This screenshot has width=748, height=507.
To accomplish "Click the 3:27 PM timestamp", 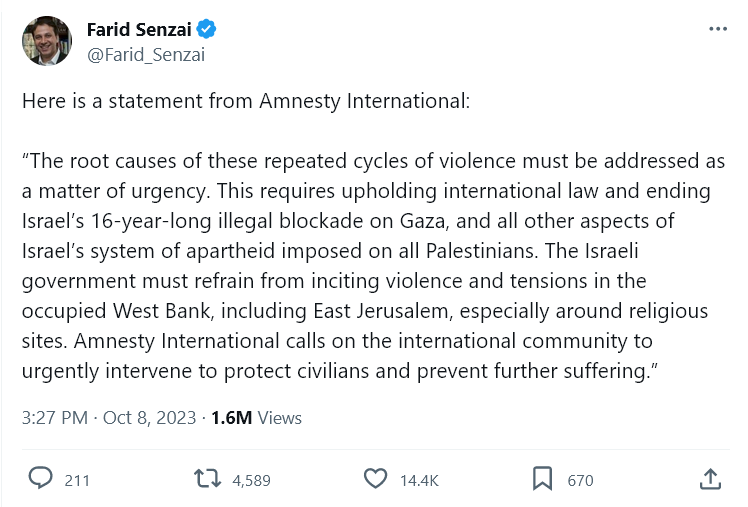I will (x=53, y=417).
